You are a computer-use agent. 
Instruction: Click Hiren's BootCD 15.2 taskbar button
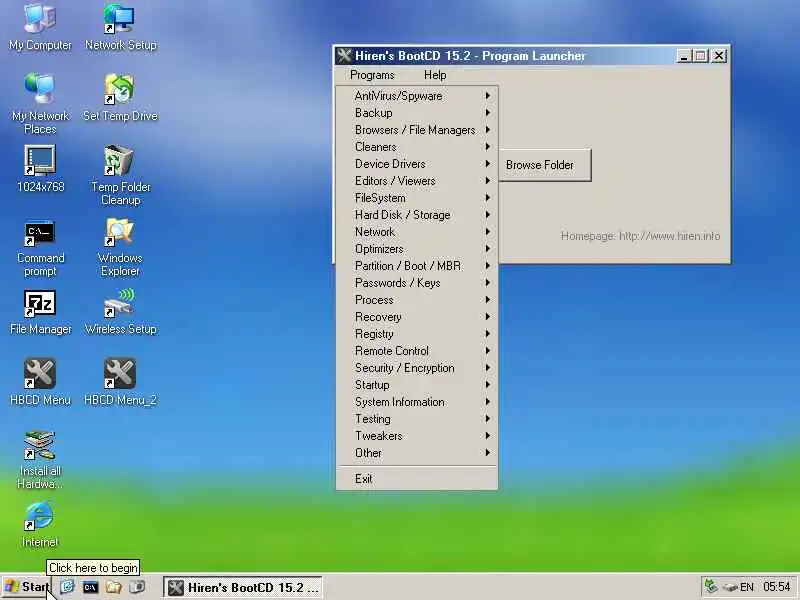pyautogui.click(x=243, y=588)
